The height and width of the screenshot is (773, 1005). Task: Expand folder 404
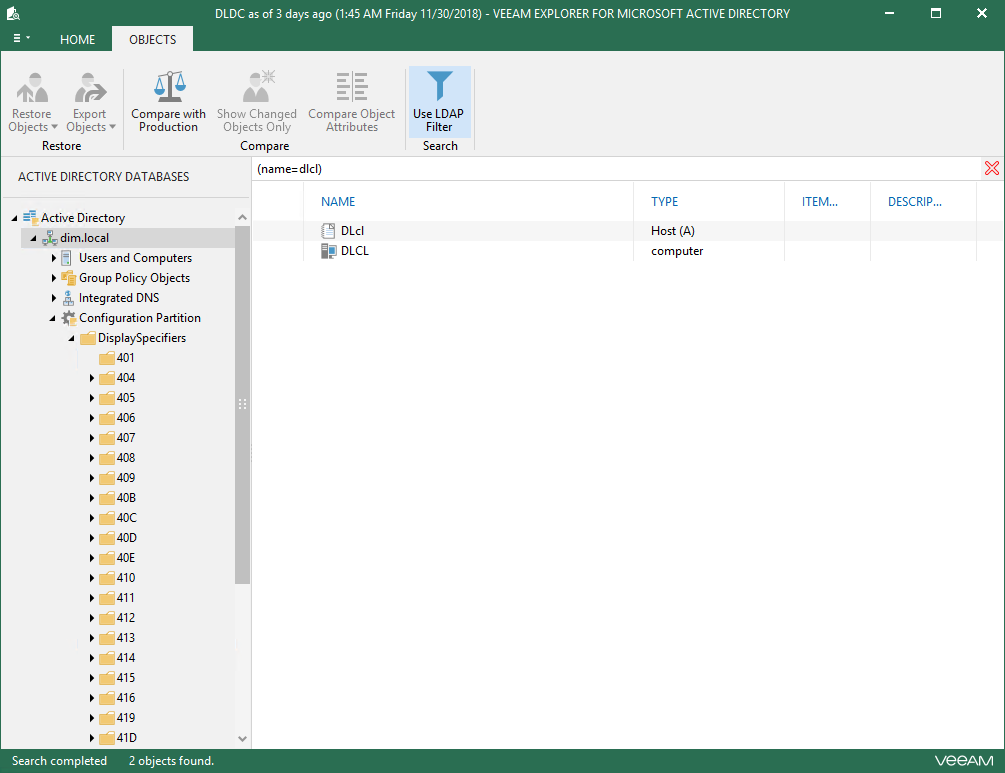pos(92,378)
